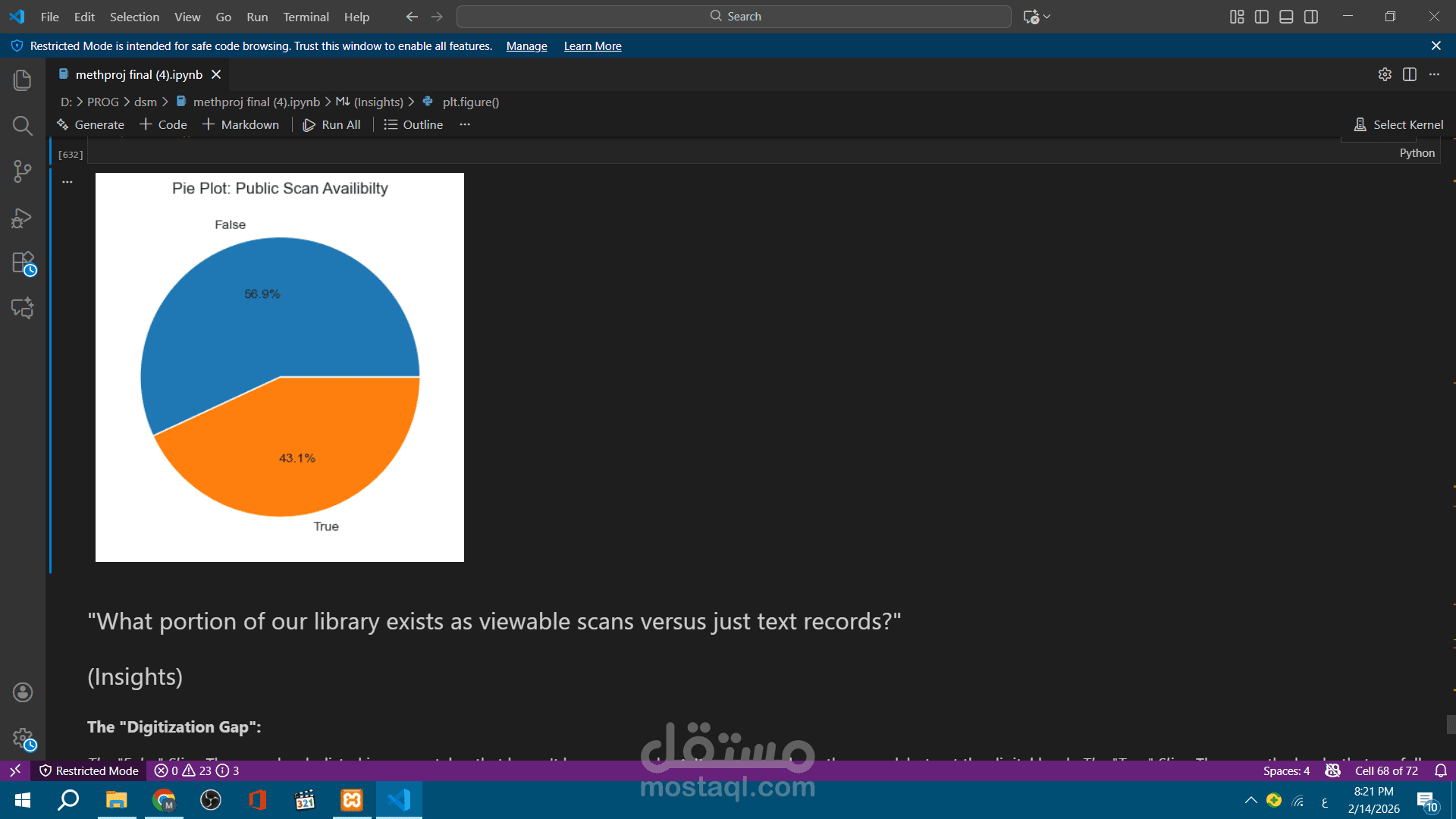This screenshot has width=1456, height=819.
Task: Toggle the secondary side bar layout button
Action: click(x=1311, y=17)
